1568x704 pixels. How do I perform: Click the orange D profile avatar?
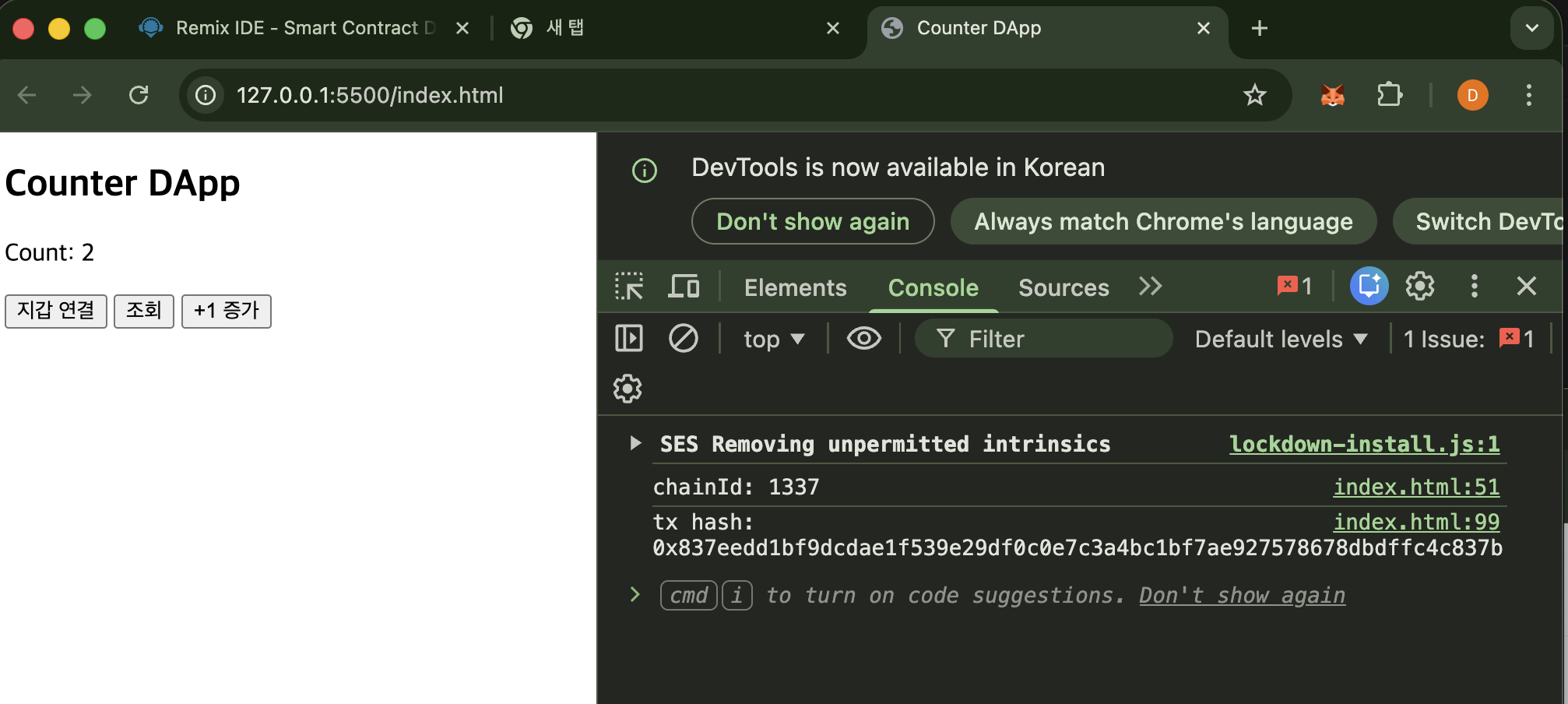[x=1472, y=95]
